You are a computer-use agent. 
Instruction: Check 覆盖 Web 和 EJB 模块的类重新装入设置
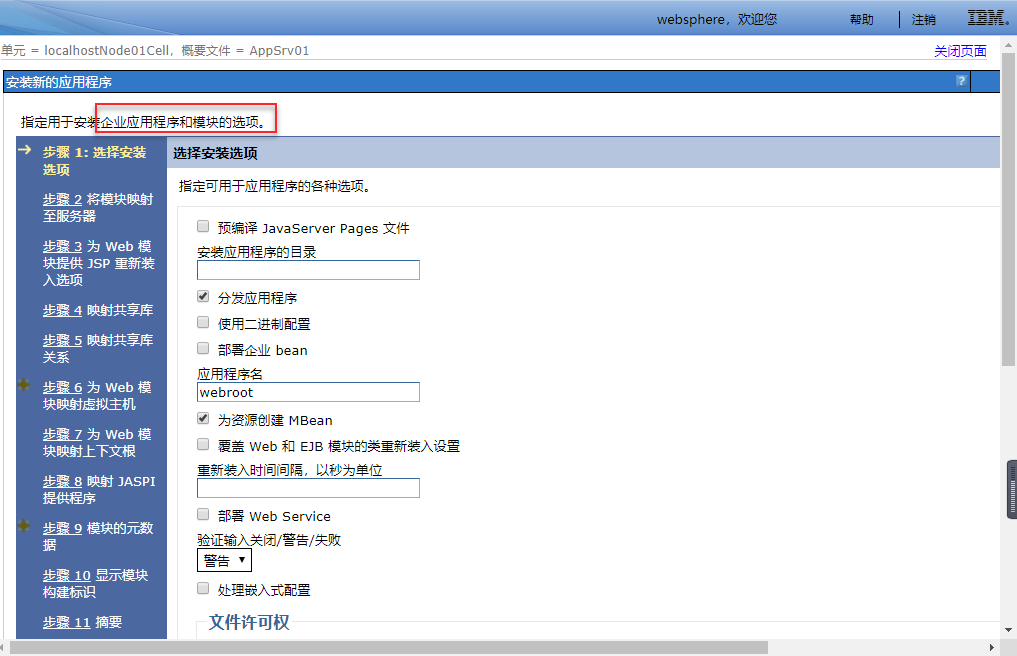(203, 444)
